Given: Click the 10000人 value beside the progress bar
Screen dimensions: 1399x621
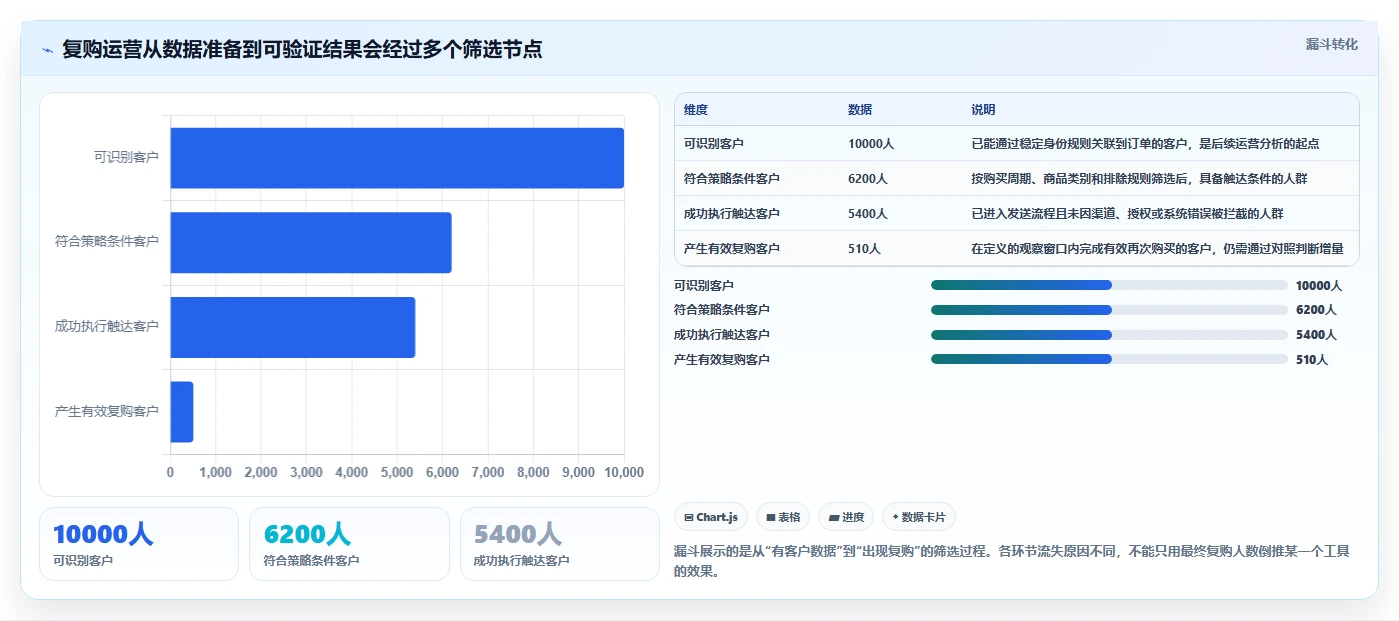Looking at the screenshot, I should [x=1319, y=285].
